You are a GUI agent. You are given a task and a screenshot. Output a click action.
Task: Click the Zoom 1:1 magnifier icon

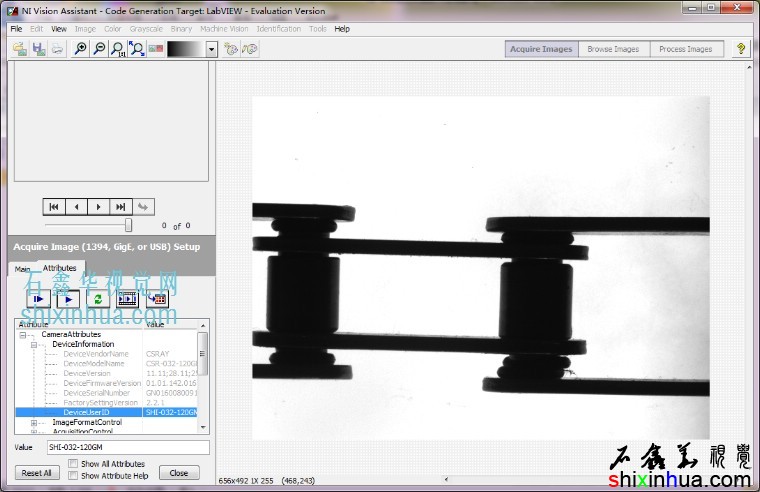pyautogui.click(x=118, y=49)
